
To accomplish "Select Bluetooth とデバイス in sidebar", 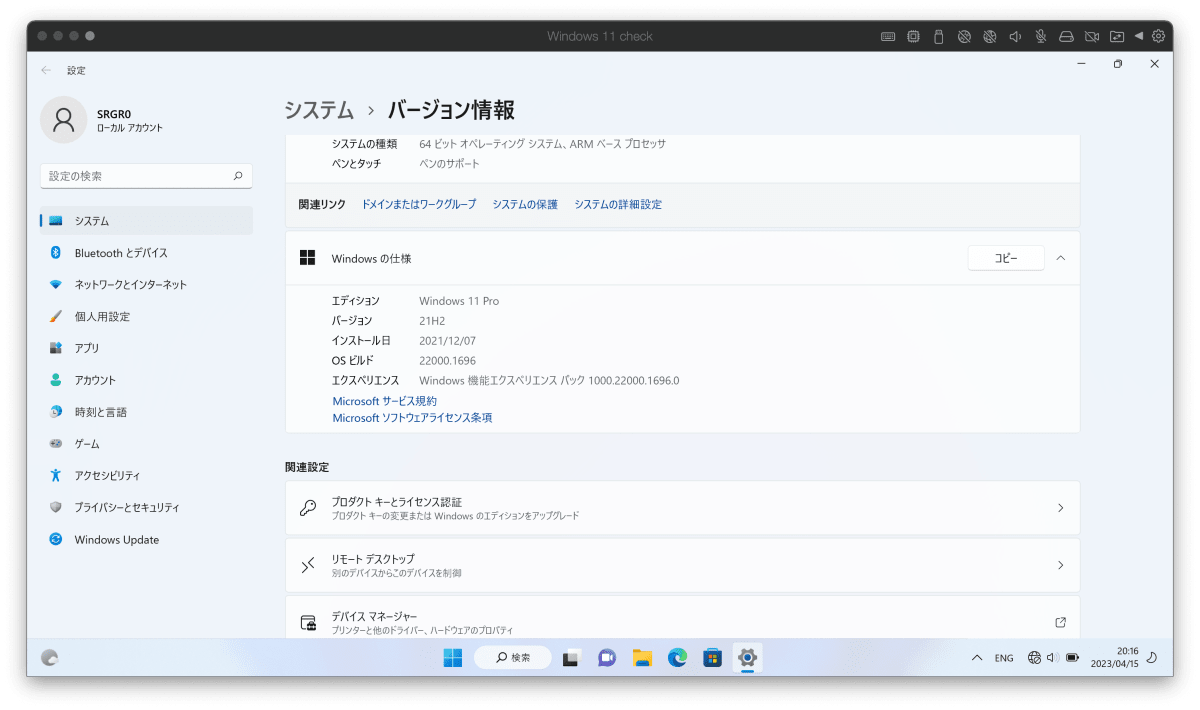I will point(146,253).
